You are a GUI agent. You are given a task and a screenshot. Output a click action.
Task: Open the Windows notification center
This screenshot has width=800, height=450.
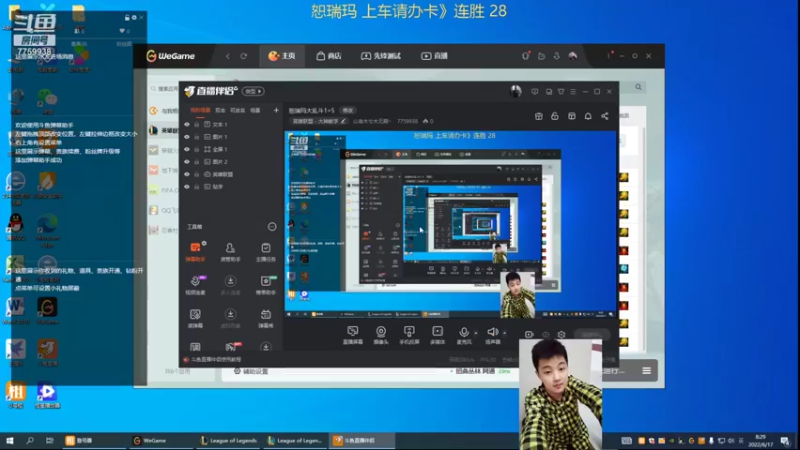[x=785, y=441]
